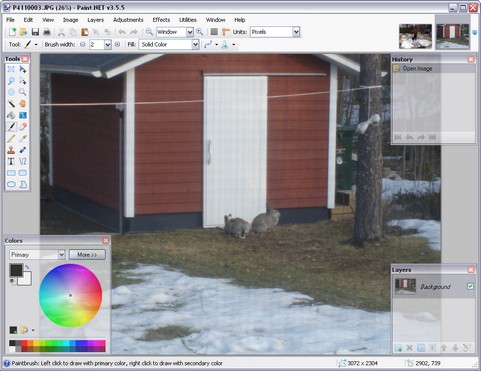This screenshot has height=371, width=481.
Task: Click the status bar help icon
Action: tap(6, 363)
